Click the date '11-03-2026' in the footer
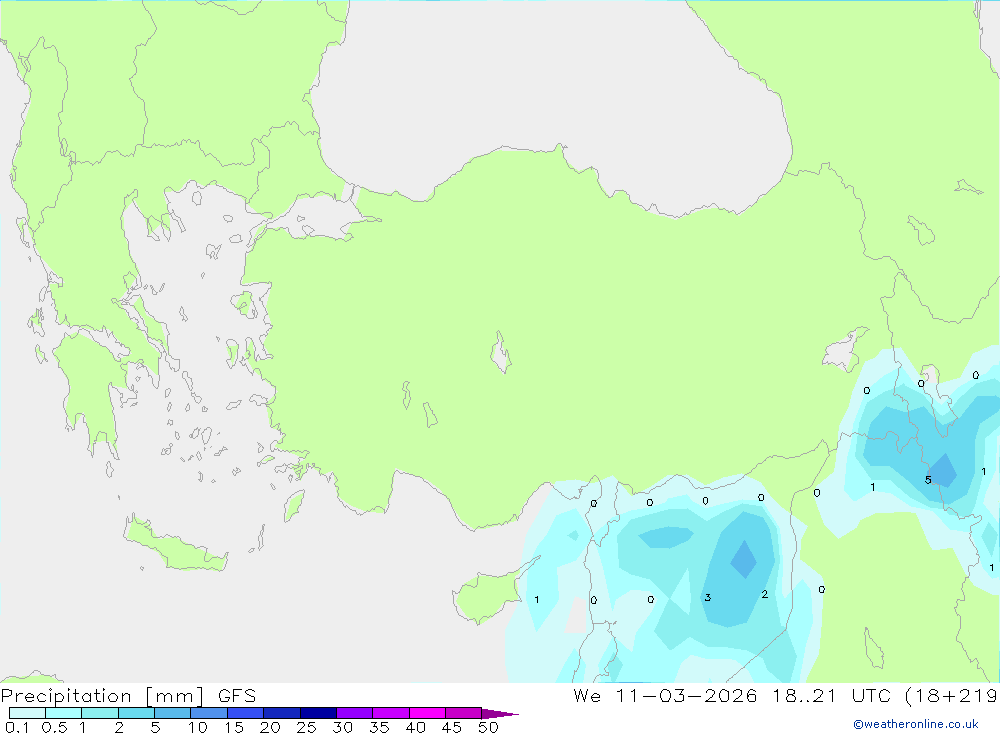Screen dimensions: 1000x733 [686, 695]
